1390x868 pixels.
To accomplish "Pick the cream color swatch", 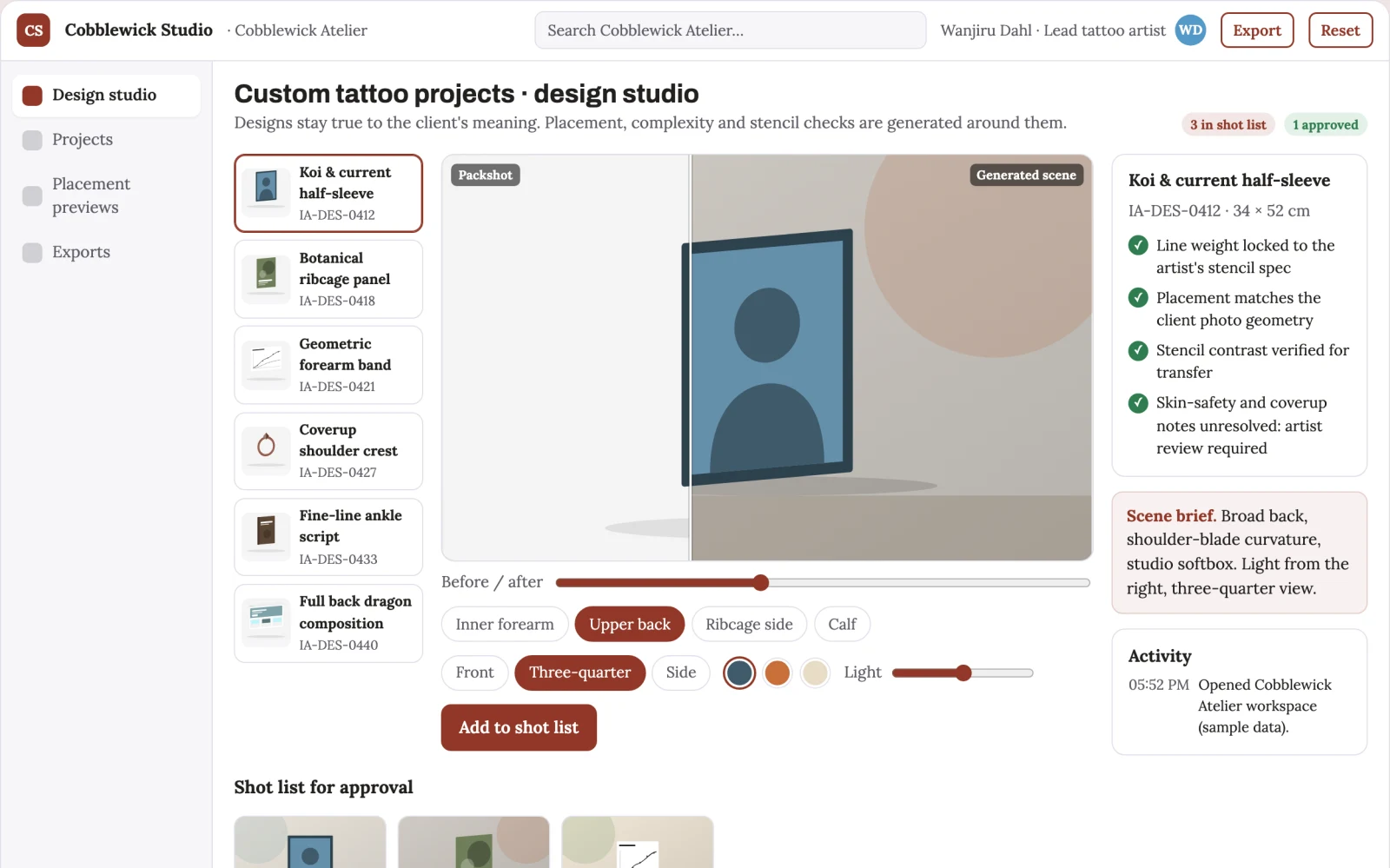I will [x=815, y=673].
